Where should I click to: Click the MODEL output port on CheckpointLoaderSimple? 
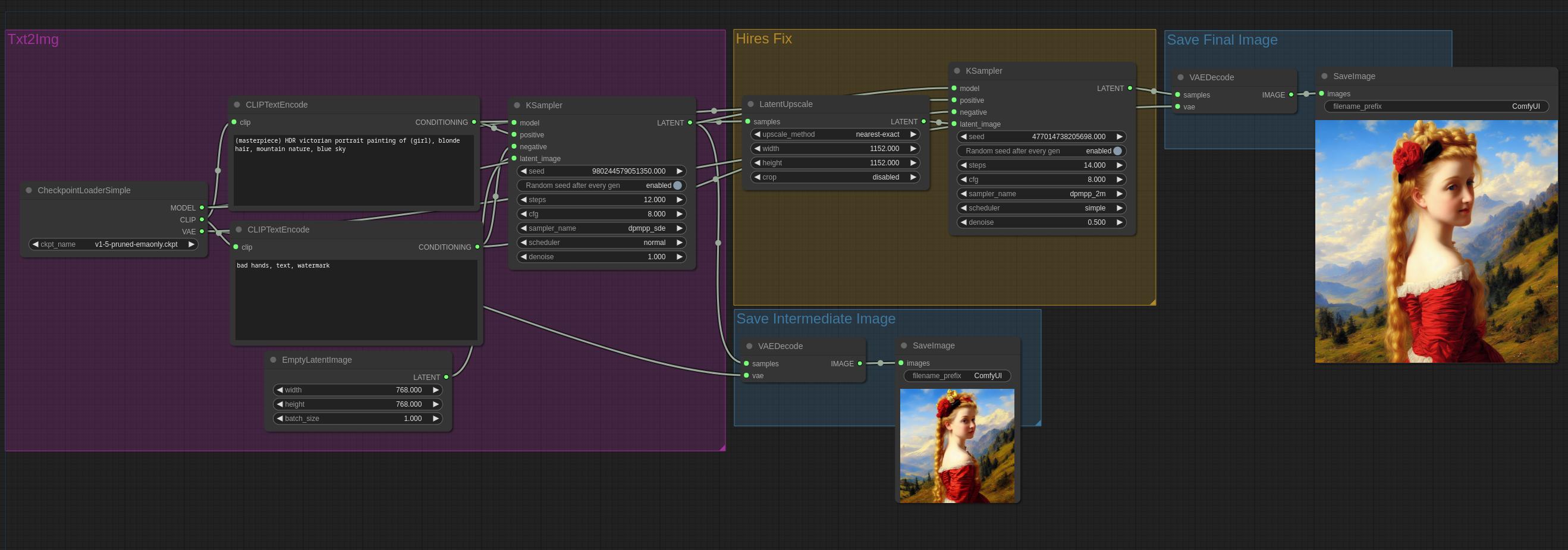(202, 208)
